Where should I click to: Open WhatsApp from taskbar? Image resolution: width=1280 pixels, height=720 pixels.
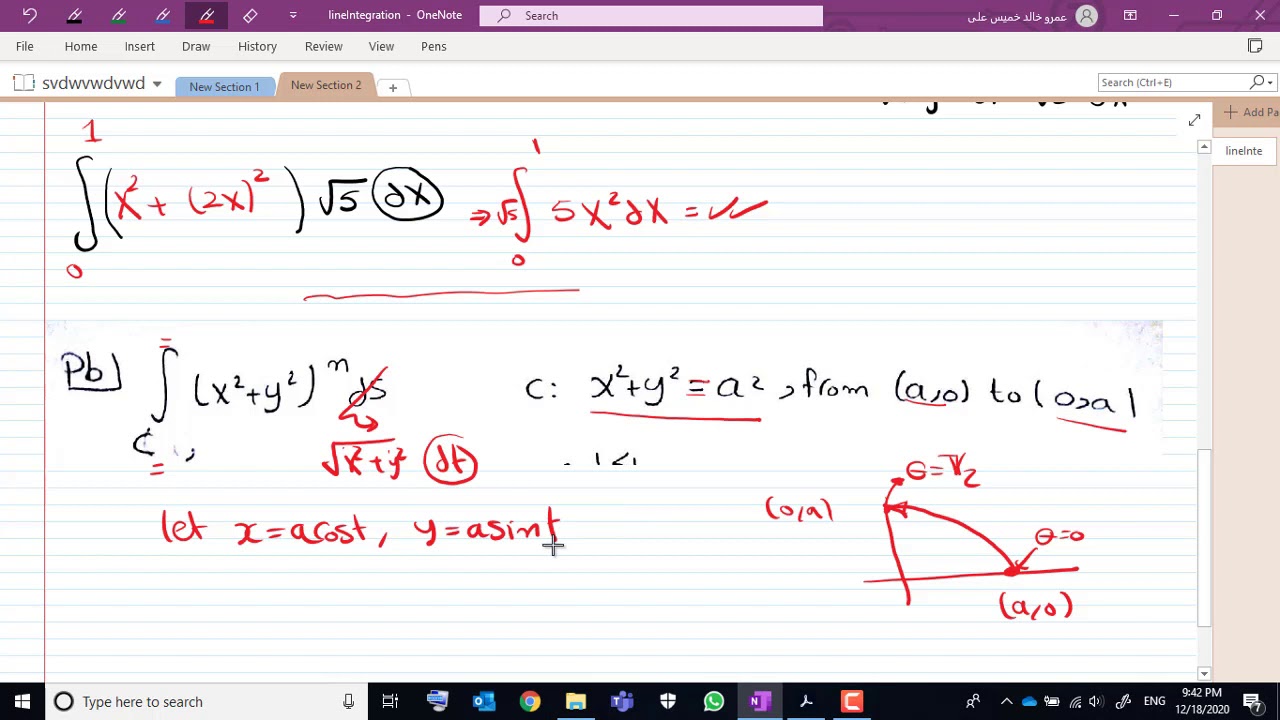714,701
